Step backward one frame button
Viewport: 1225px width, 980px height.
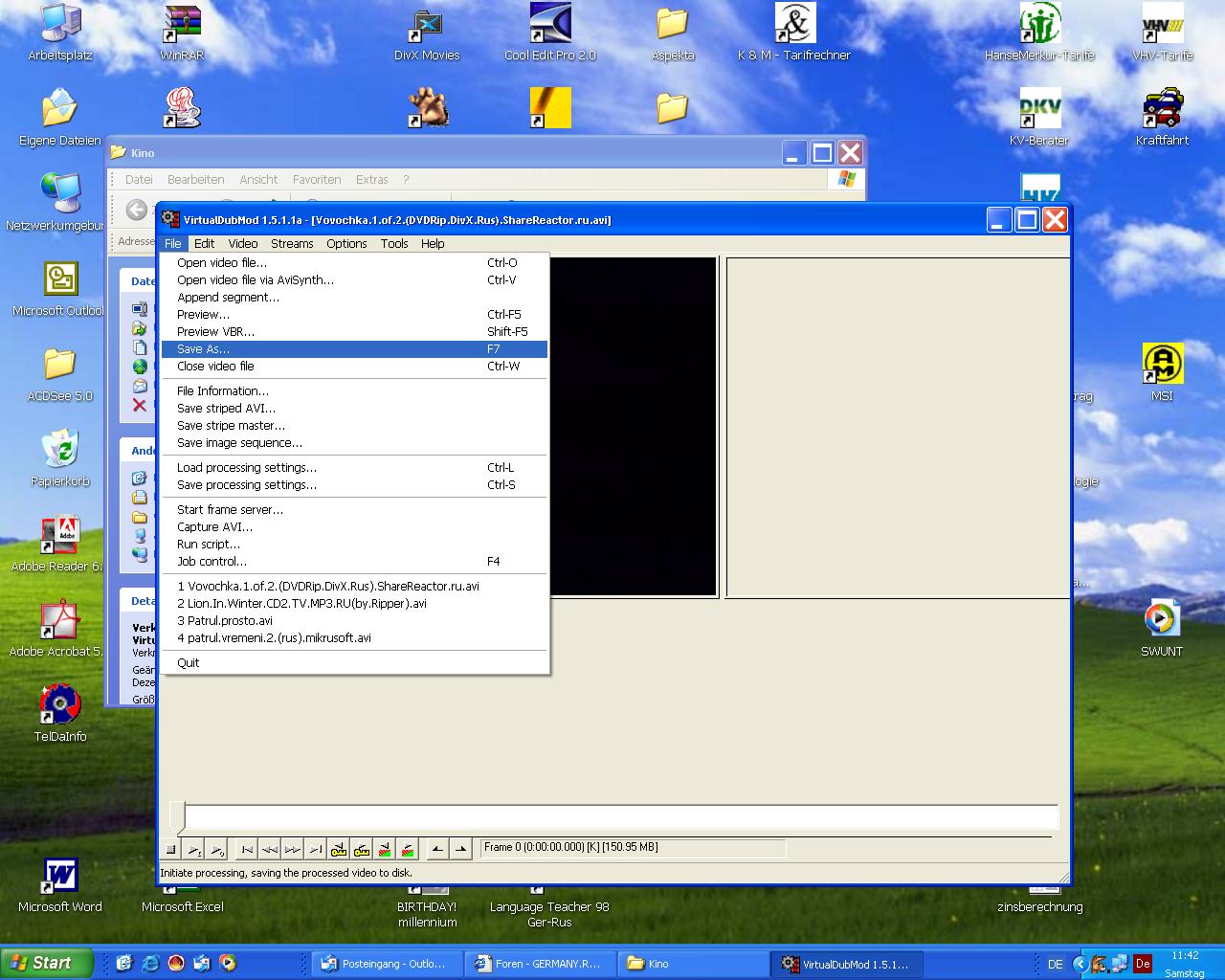pos(270,849)
